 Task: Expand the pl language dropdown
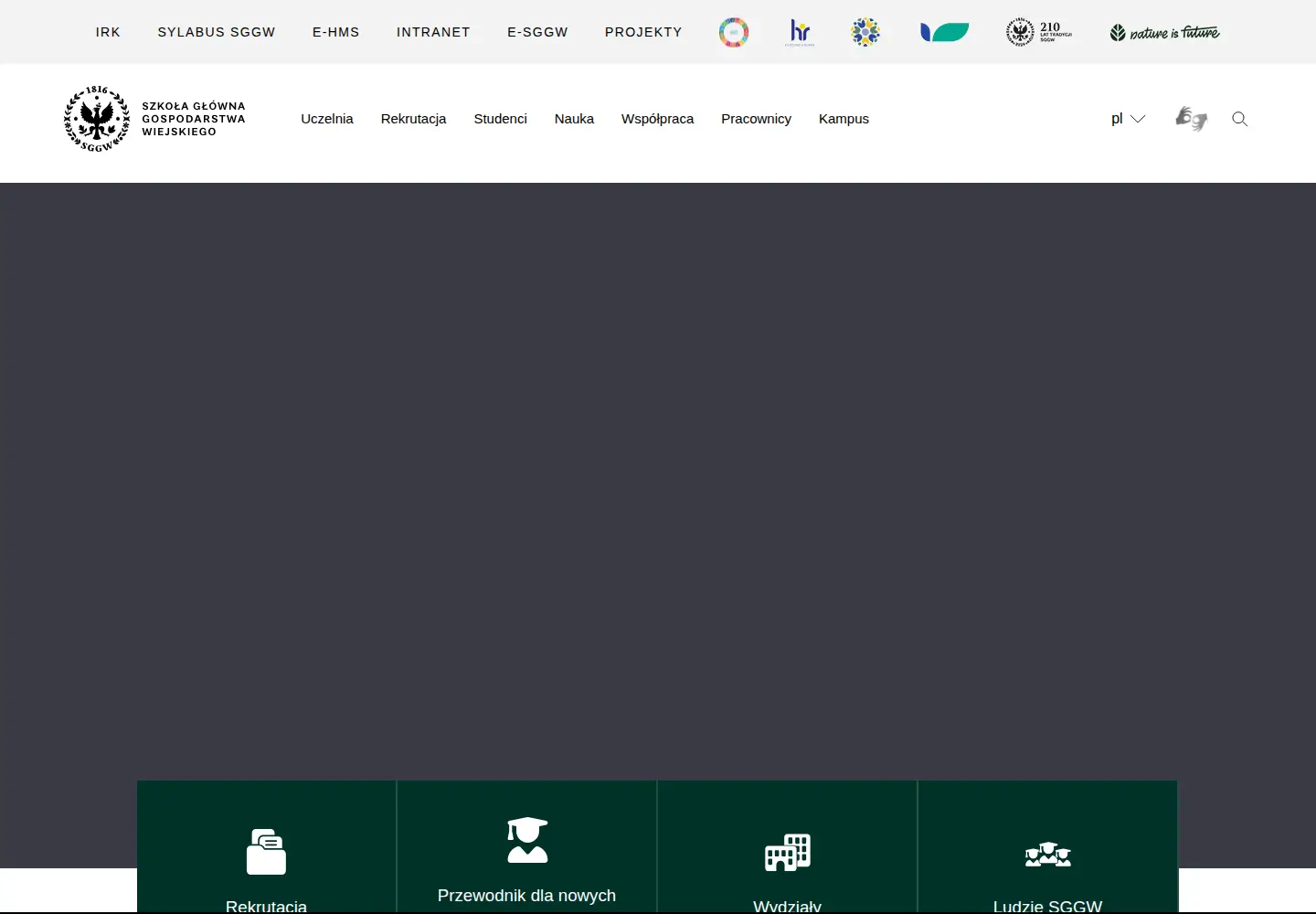[1128, 119]
